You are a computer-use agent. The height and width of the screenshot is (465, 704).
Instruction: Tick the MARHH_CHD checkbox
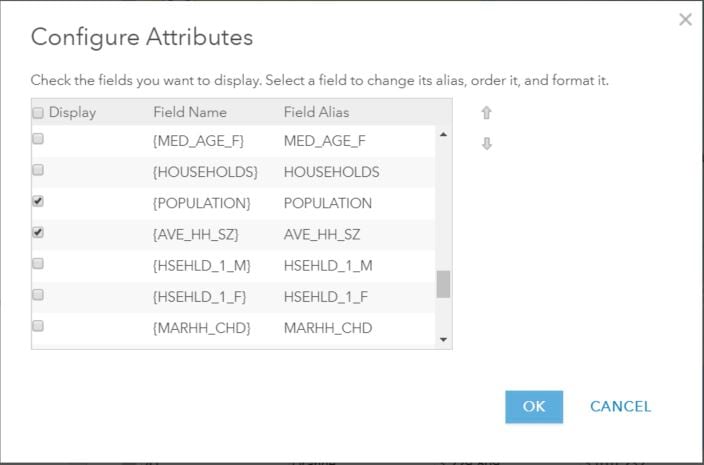pos(38,326)
